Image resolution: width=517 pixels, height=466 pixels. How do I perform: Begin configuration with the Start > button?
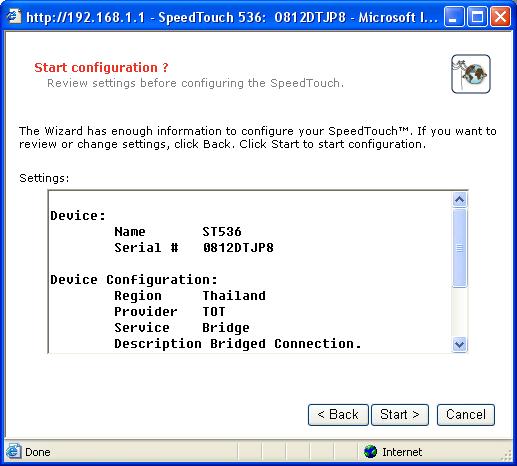(x=400, y=415)
